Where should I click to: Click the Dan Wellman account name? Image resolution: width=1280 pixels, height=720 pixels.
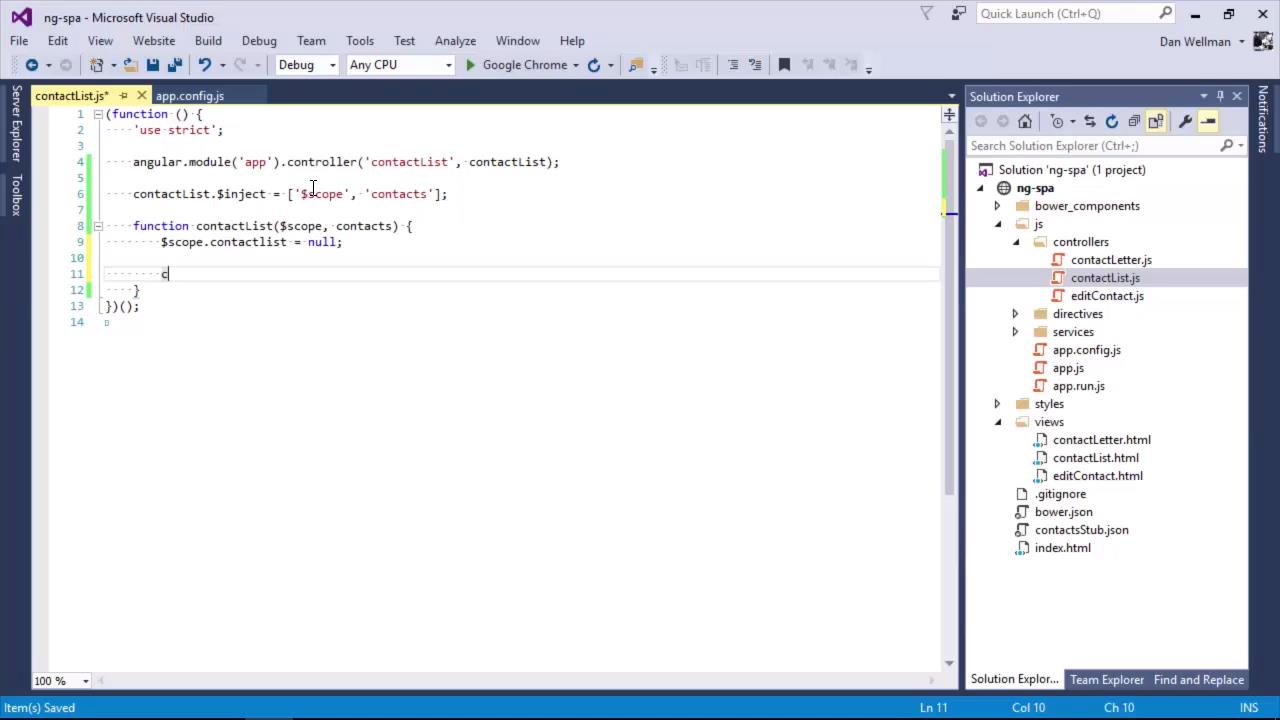[x=1197, y=41]
